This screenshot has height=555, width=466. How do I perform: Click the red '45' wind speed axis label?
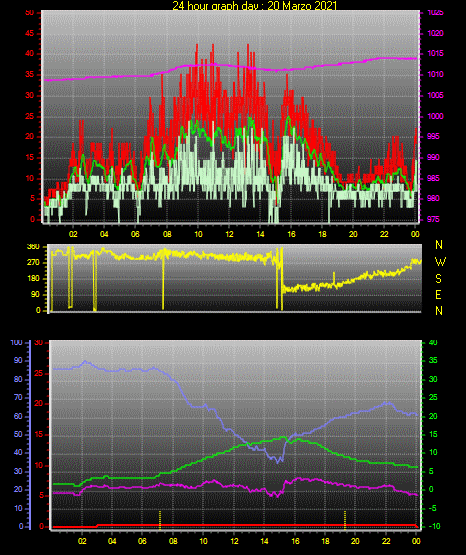(30, 33)
